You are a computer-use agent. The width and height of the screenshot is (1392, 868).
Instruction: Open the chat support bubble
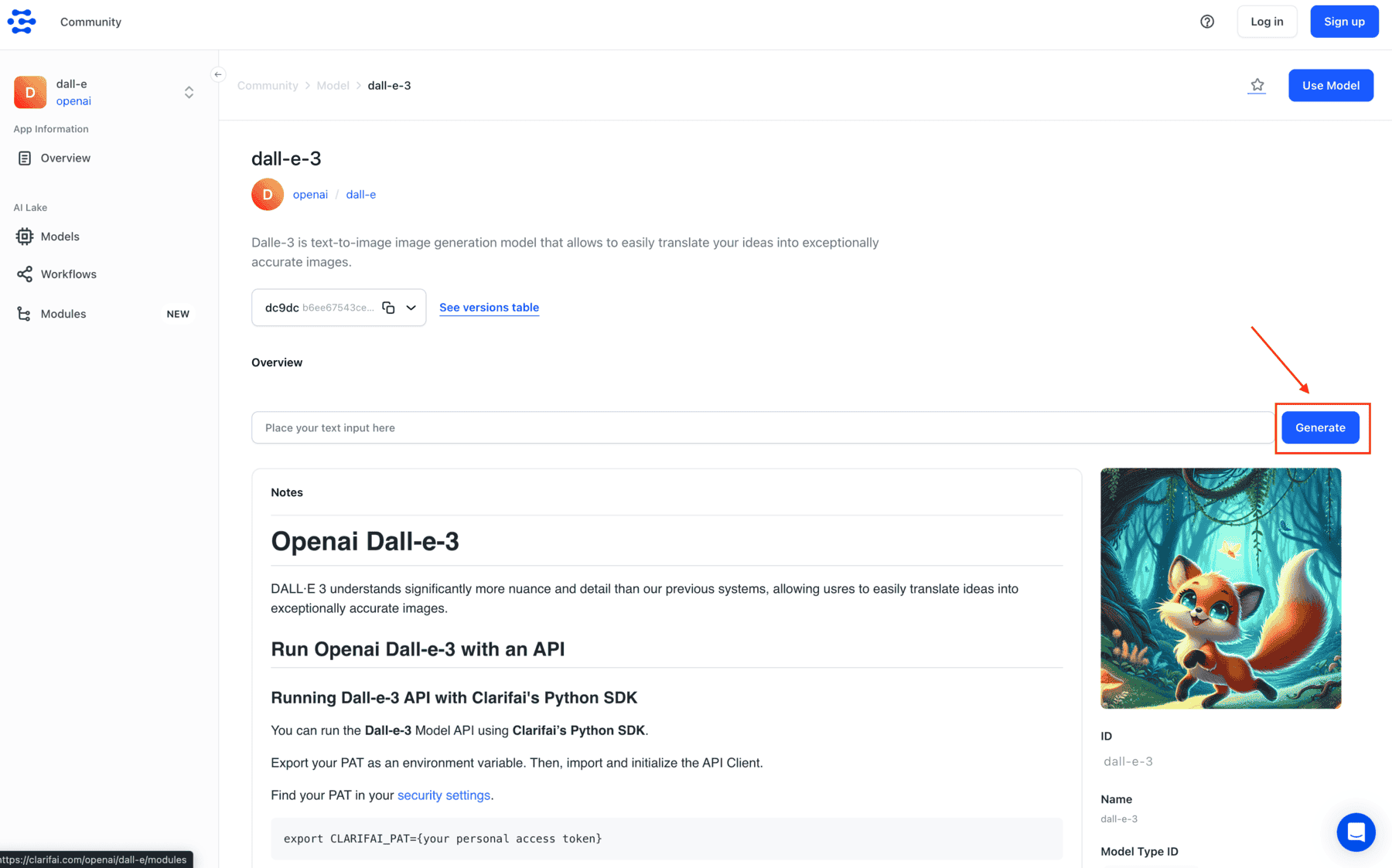tap(1356, 832)
